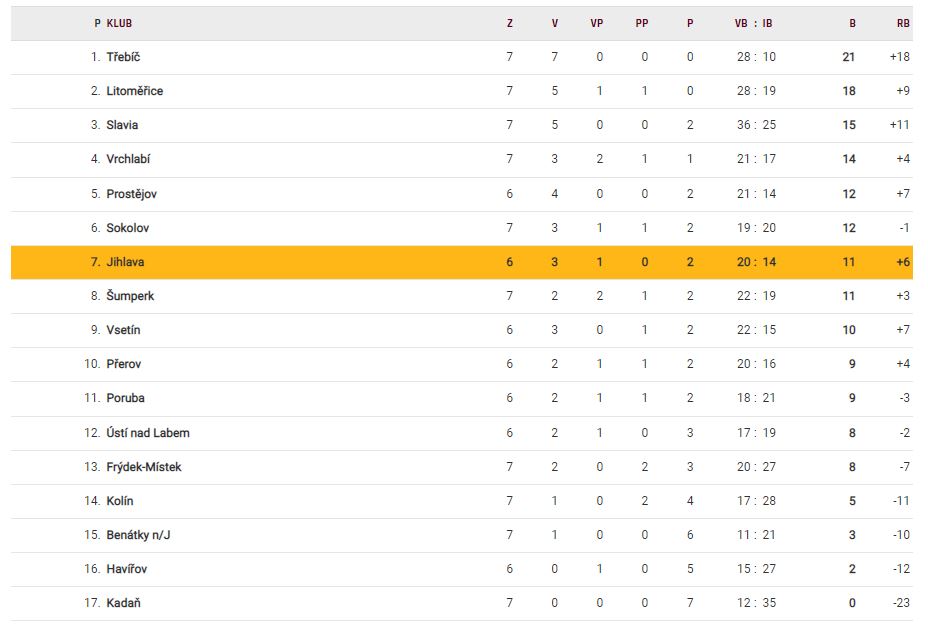Viewport: 928px width, 626px height.
Task: Click the Prostějov team name
Action: (131, 194)
